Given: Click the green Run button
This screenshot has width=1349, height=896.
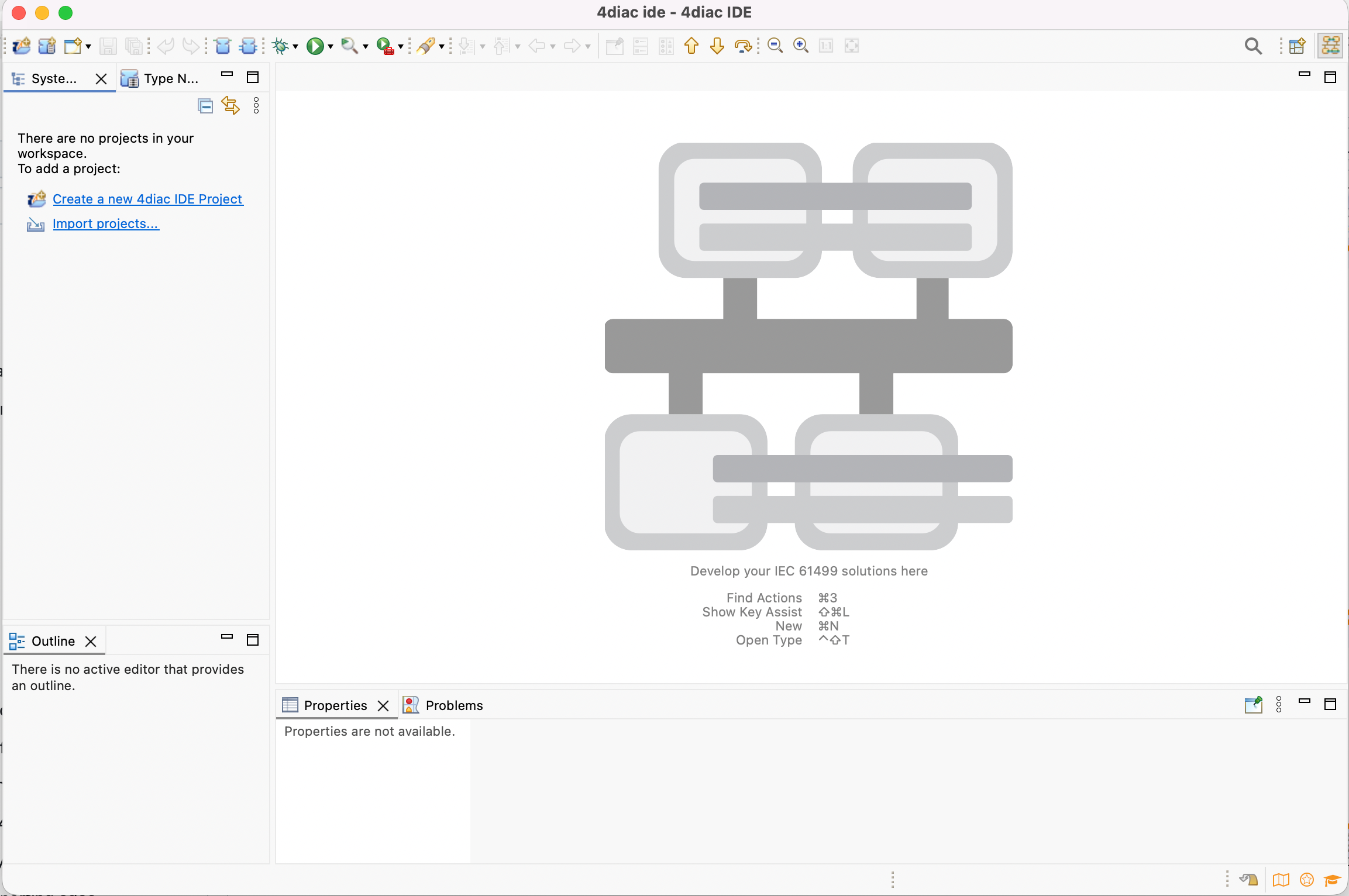Looking at the screenshot, I should click(x=315, y=46).
